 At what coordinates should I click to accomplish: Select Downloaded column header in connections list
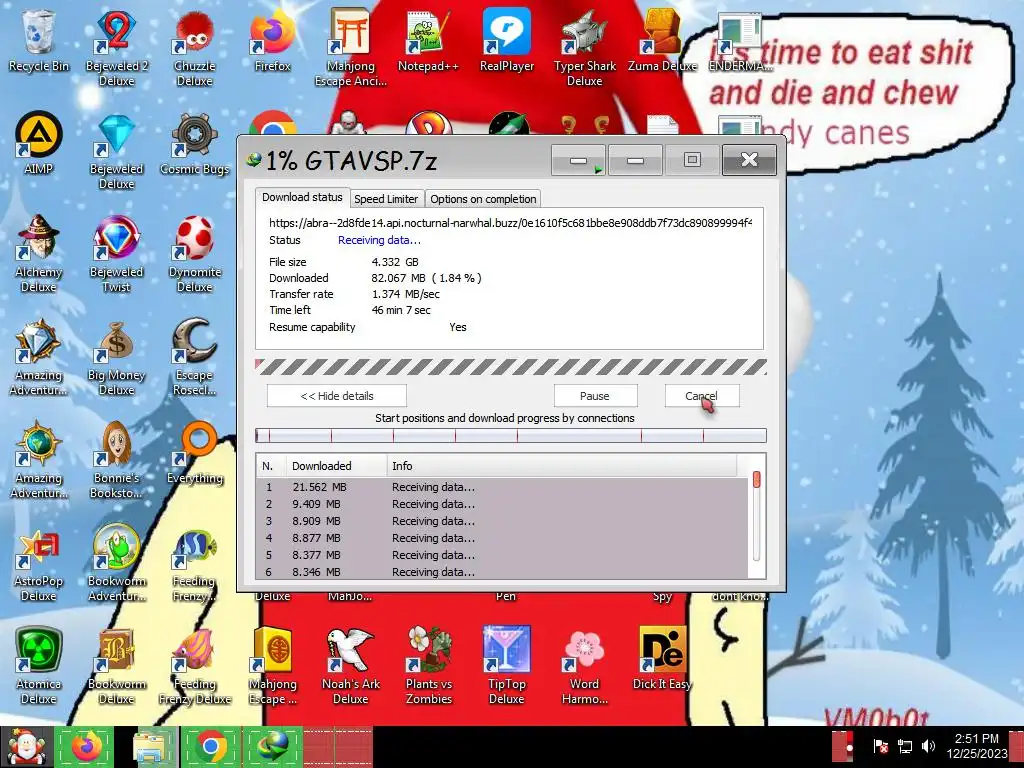[336, 466]
